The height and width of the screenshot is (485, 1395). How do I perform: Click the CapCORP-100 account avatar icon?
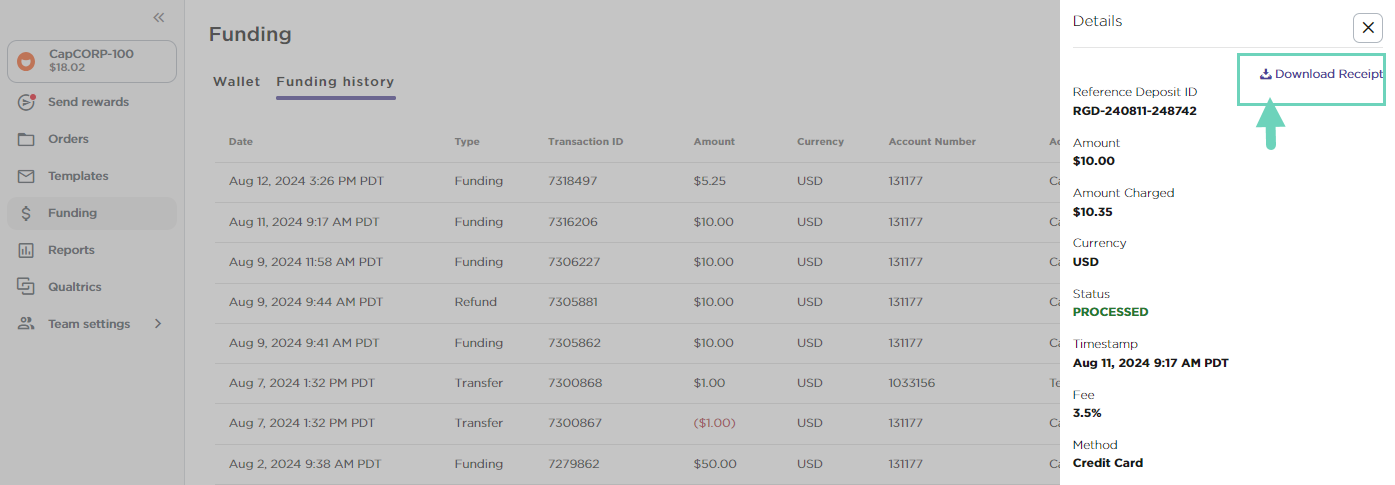(x=27, y=61)
